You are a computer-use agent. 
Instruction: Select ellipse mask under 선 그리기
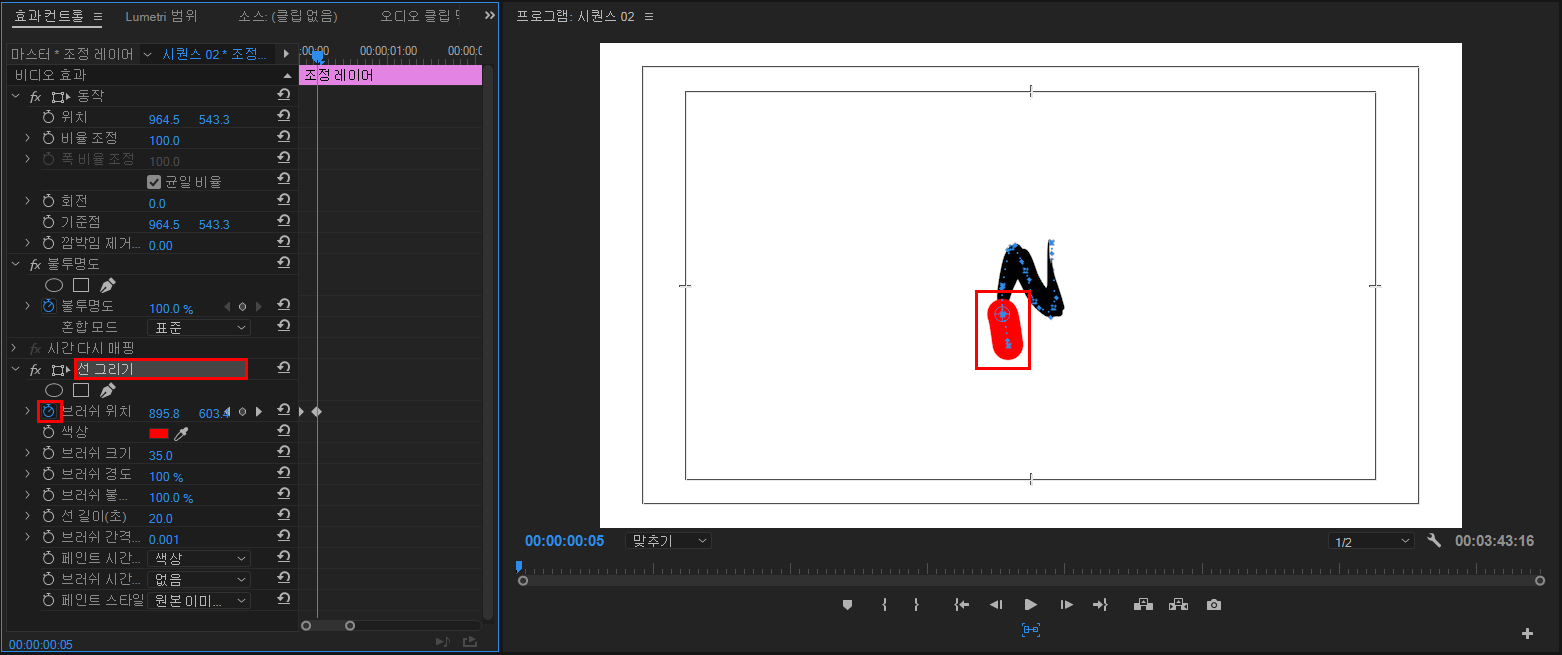tap(54, 390)
